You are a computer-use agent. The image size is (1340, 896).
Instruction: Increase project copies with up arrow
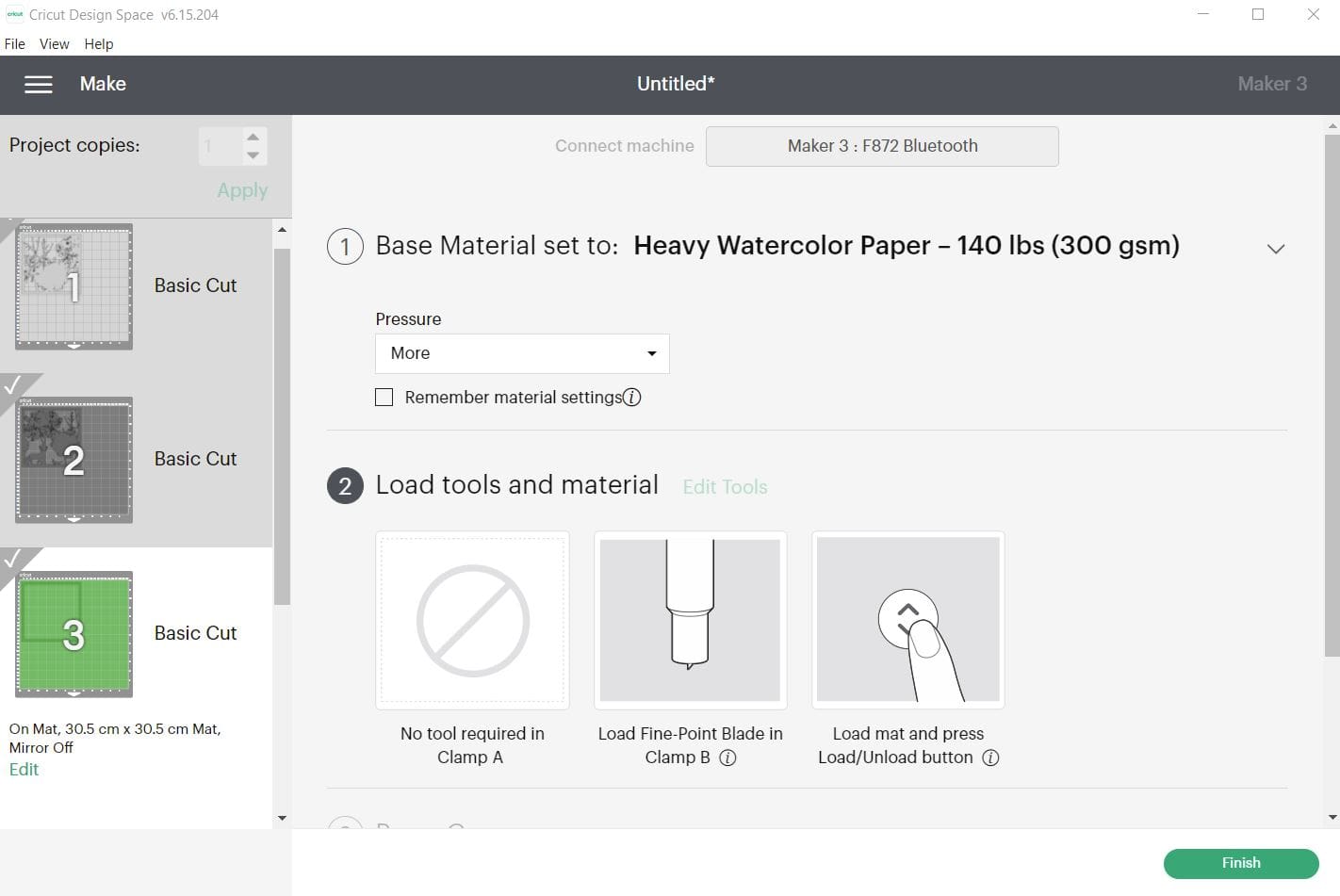253,138
